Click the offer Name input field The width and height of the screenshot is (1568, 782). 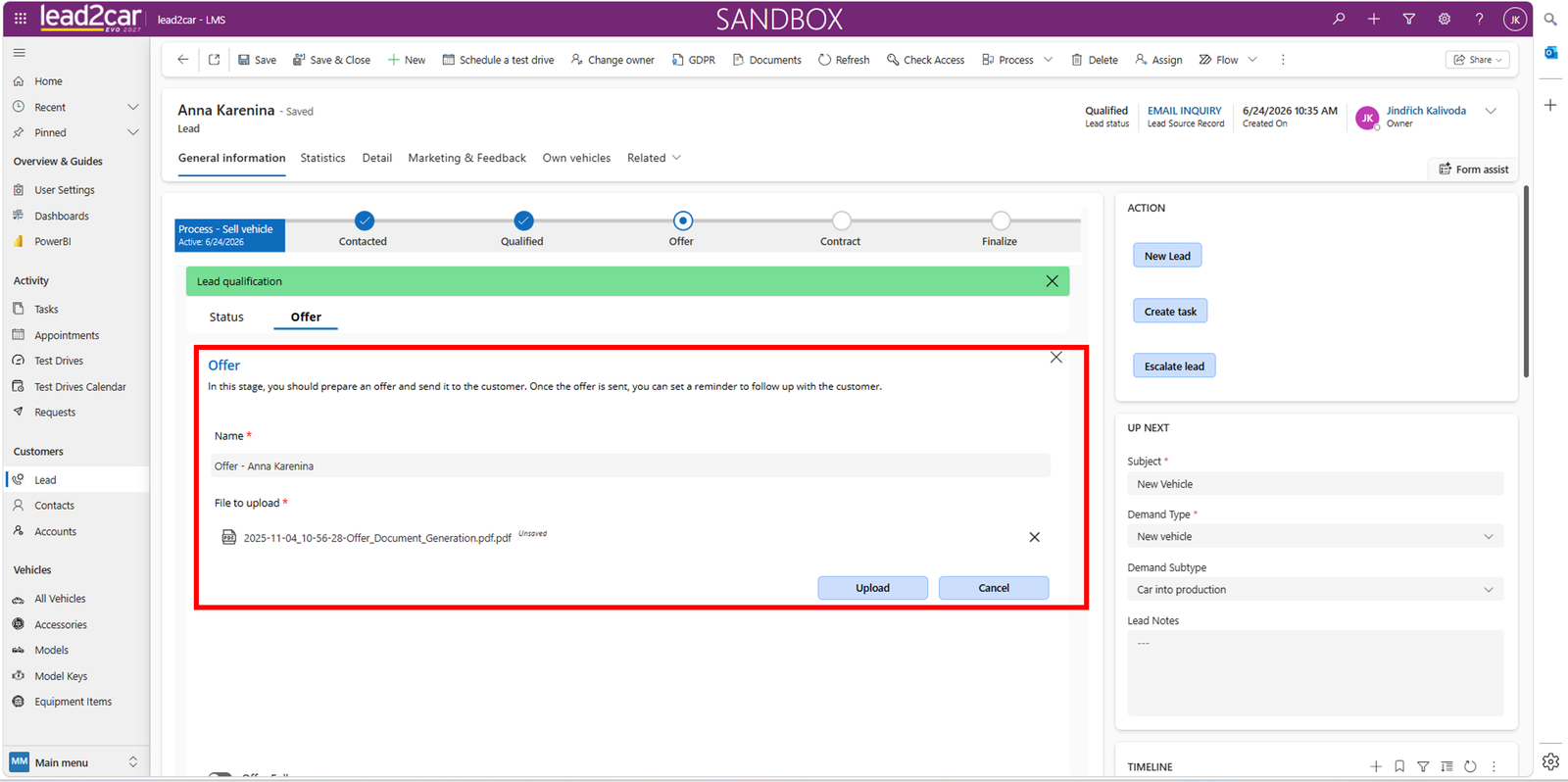point(631,466)
